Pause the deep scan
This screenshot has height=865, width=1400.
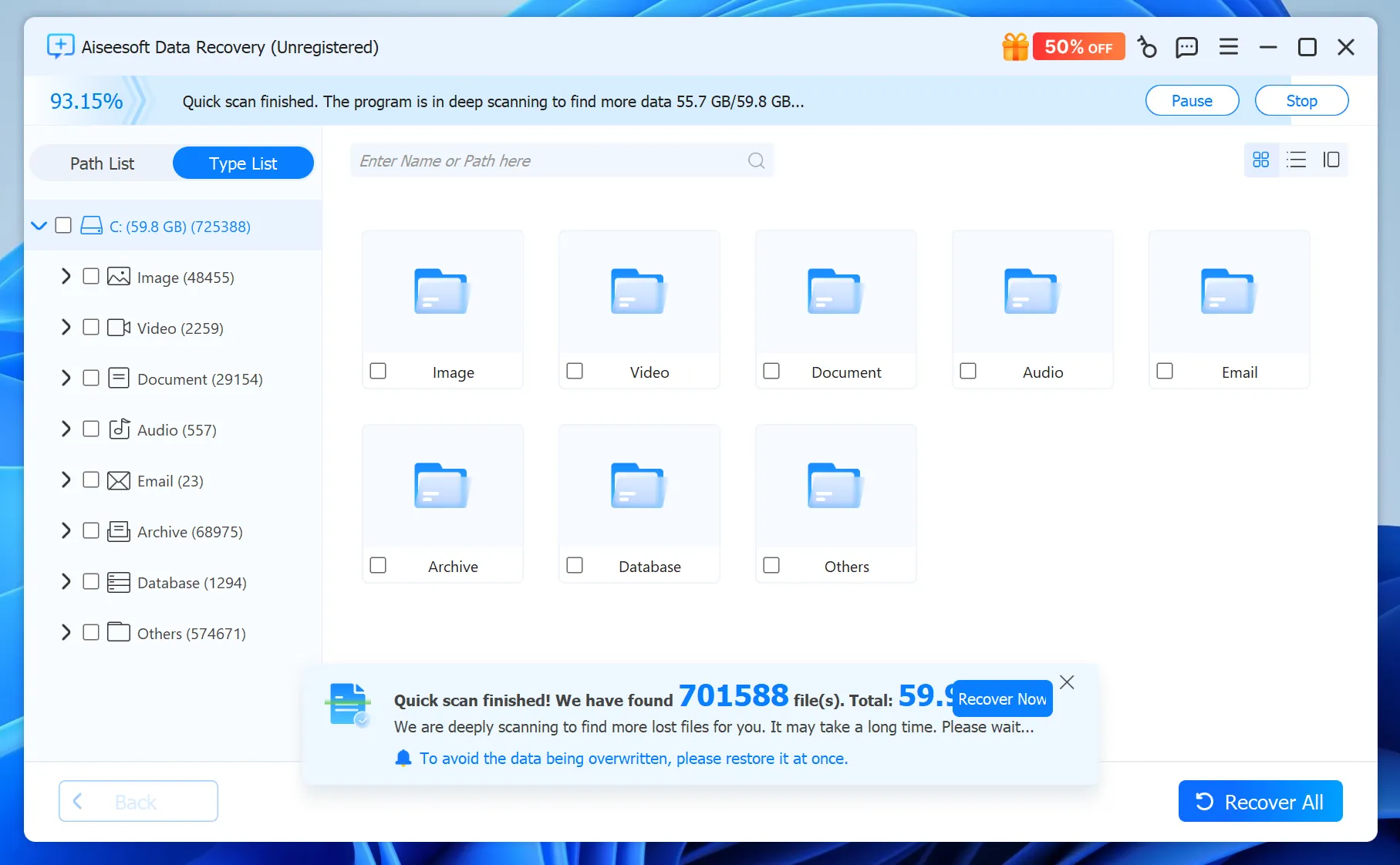(1192, 100)
